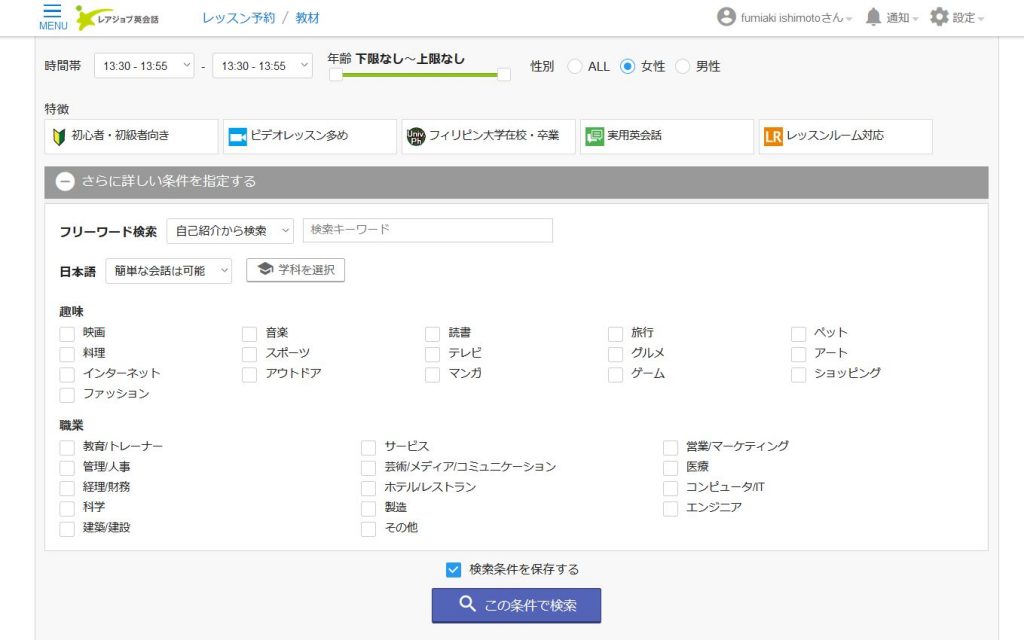
Task: Select the 男性 gender radio button
Action: (683, 67)
